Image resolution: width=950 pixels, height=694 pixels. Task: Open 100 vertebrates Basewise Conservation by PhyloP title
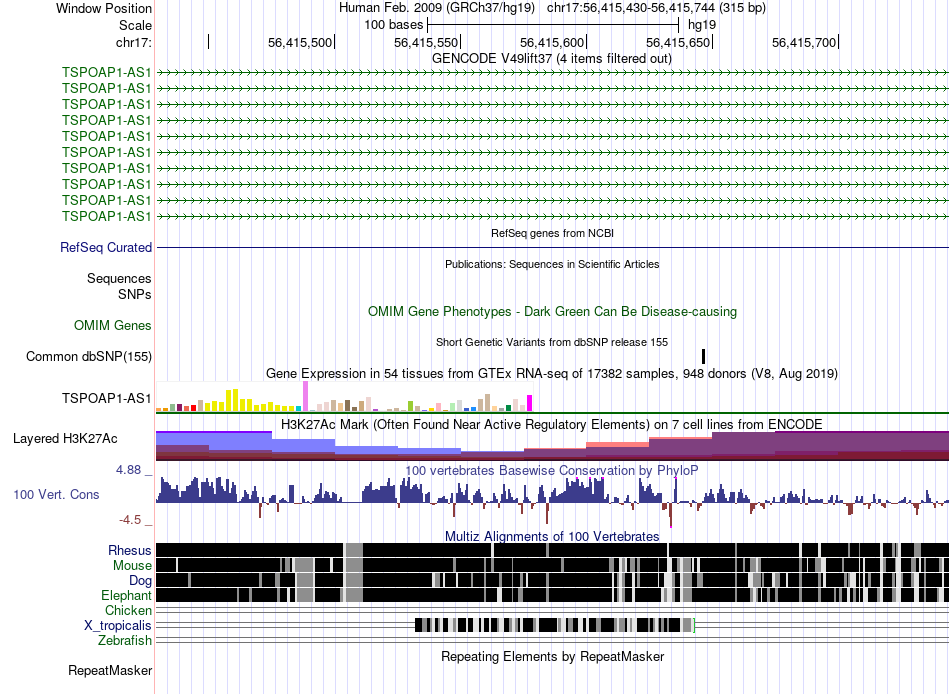[x=552, y=470]
